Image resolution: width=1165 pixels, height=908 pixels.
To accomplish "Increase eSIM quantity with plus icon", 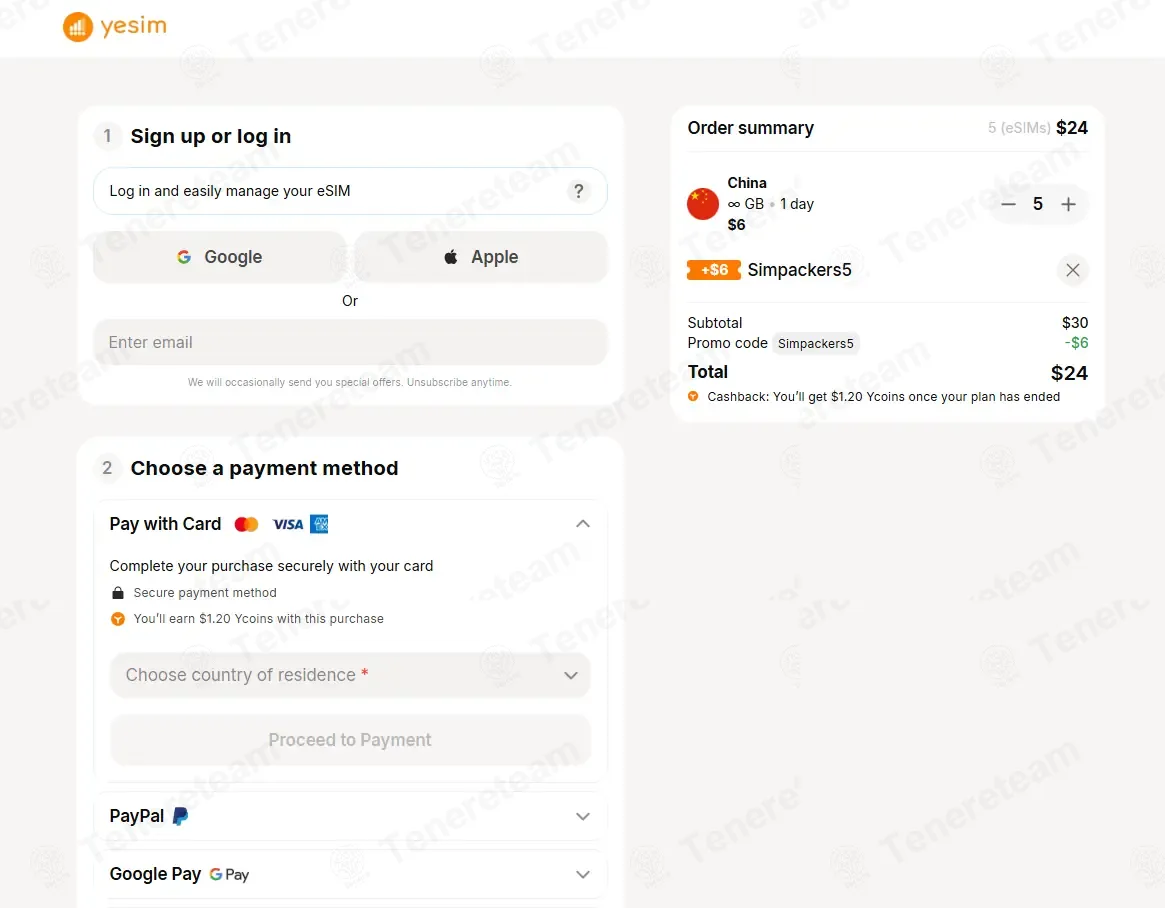I will 1068,204.
